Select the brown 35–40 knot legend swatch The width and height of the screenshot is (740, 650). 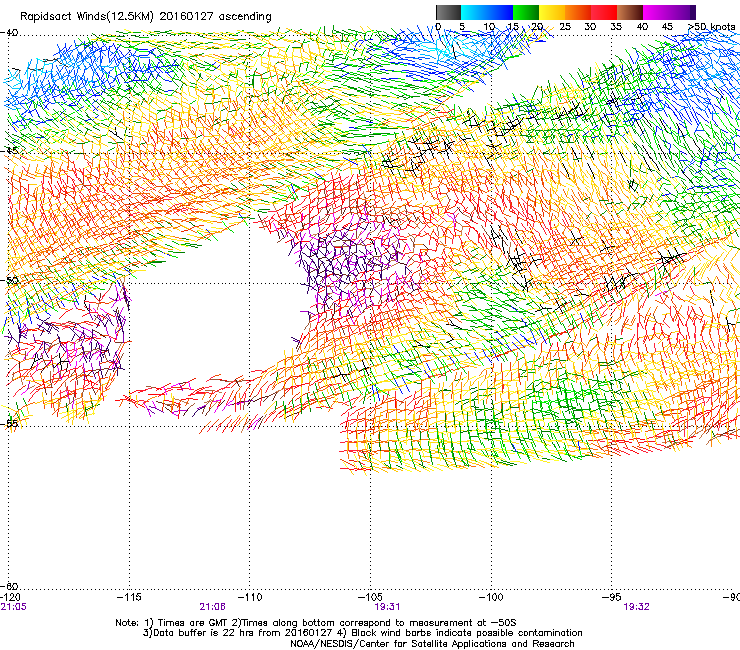(630, 12)
